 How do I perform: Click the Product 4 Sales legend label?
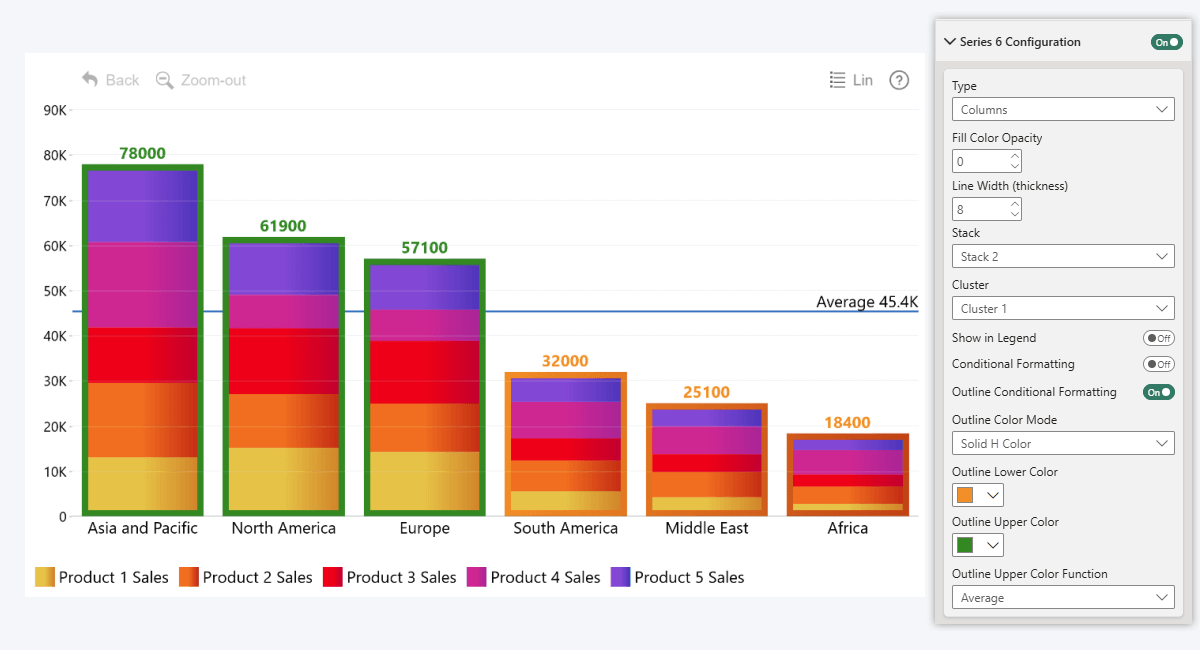(545, 577)
